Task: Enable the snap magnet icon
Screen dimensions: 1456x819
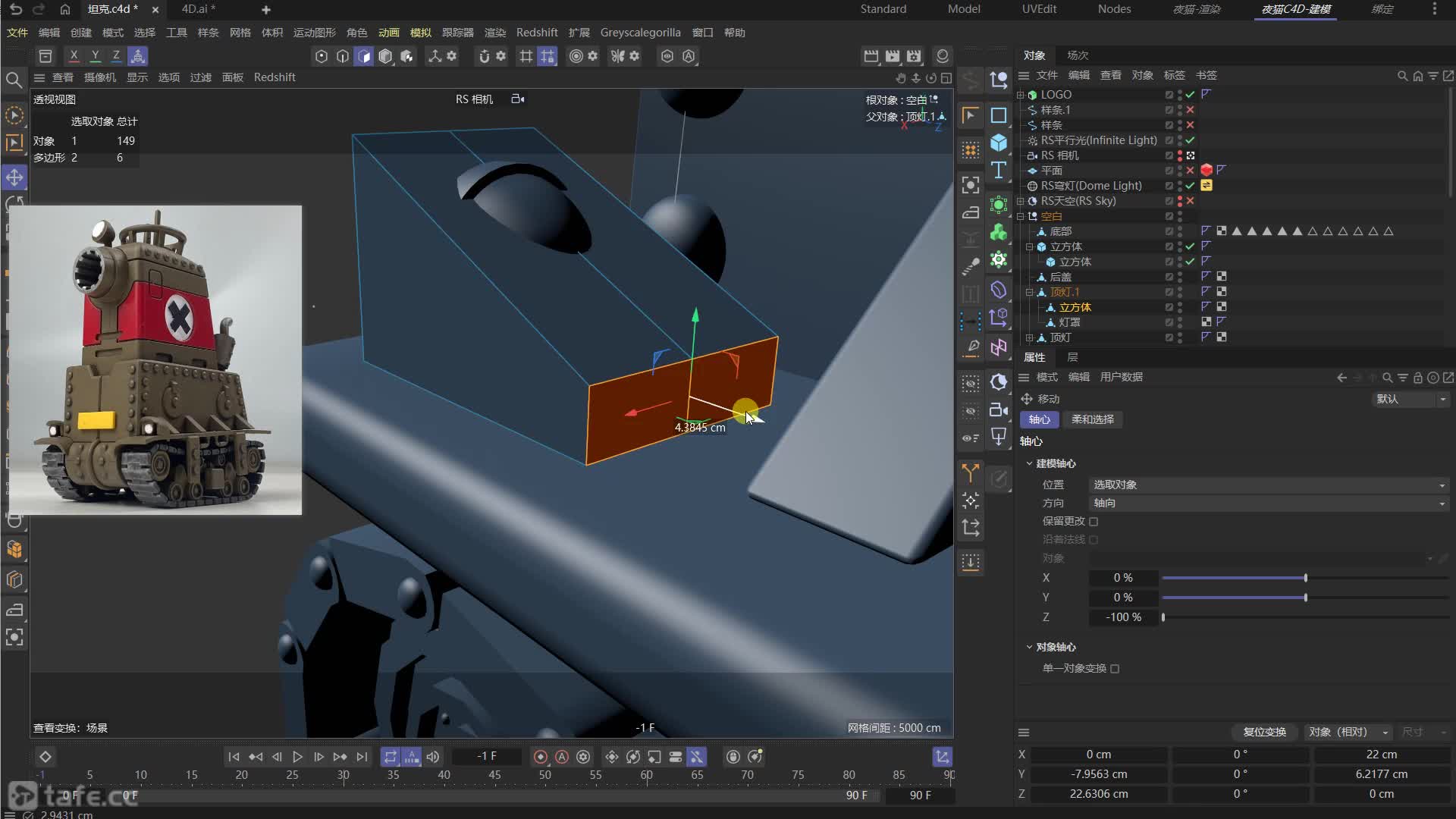Action: point(484,56)
